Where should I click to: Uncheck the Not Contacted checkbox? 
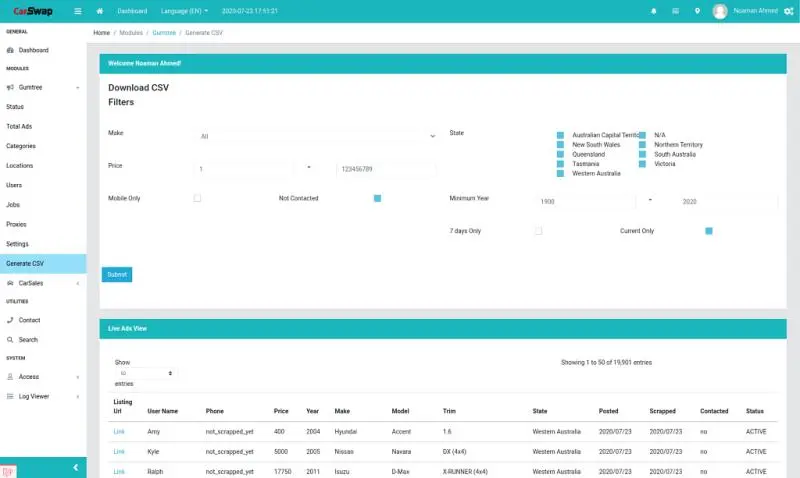[377, 198]
